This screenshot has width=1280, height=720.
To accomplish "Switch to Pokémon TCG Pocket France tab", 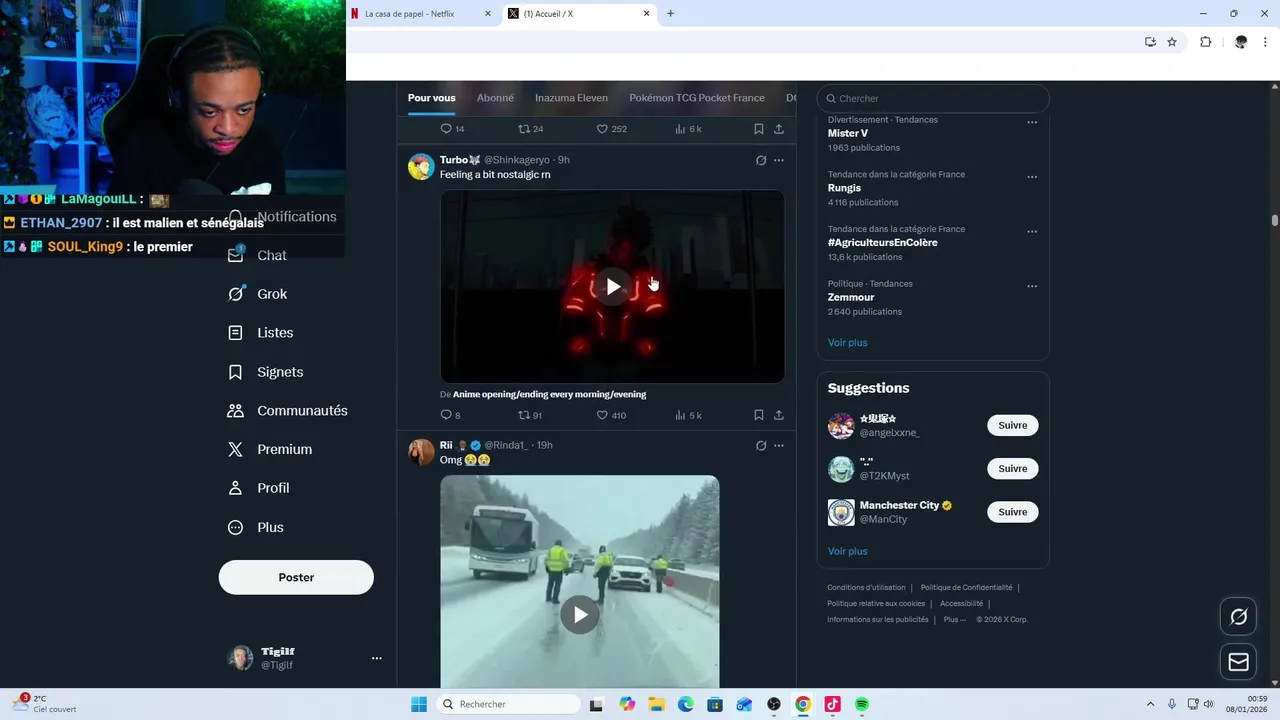I will tap(697, 98).
